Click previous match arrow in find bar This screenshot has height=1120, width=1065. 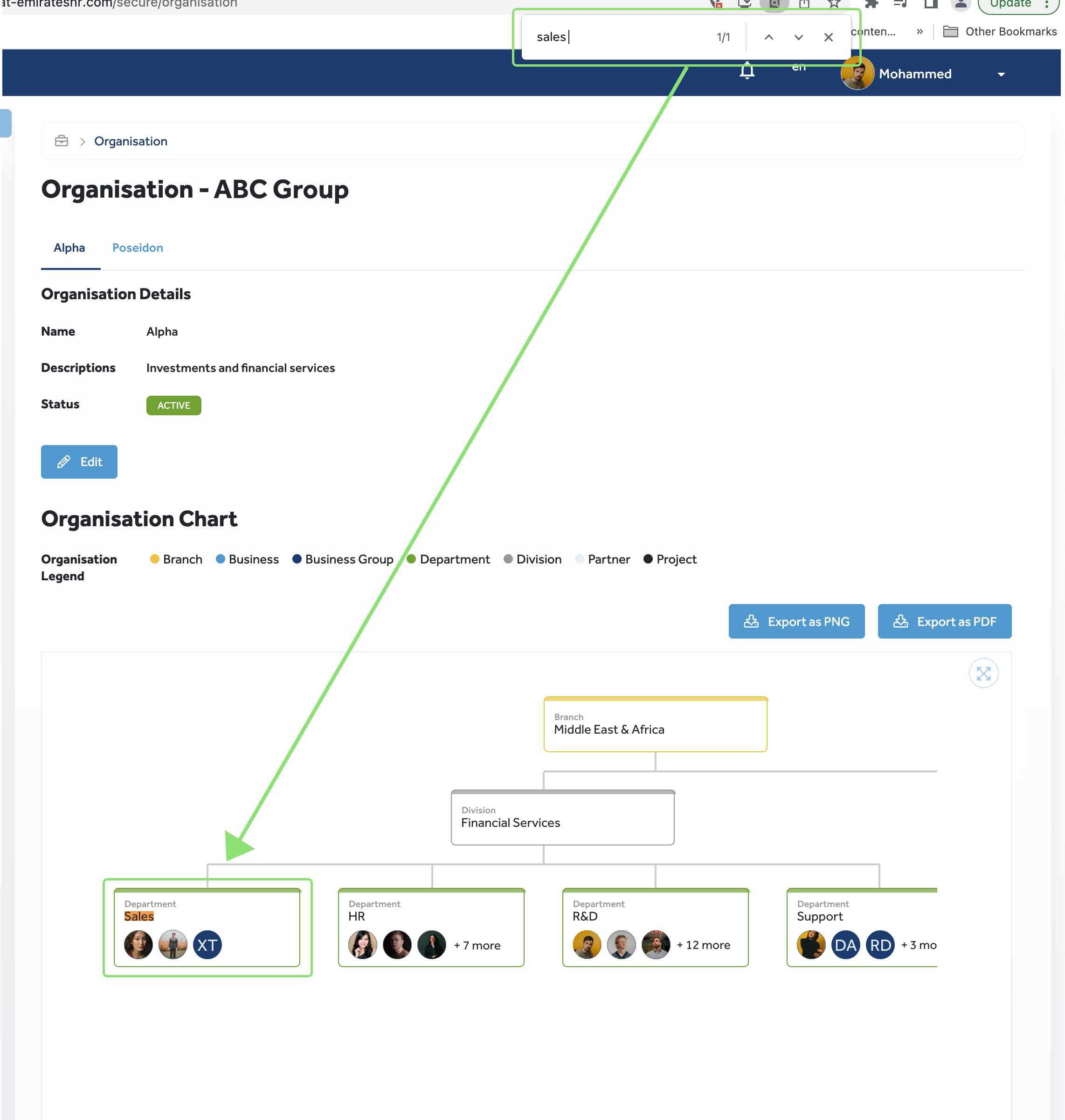click(769, 37)
